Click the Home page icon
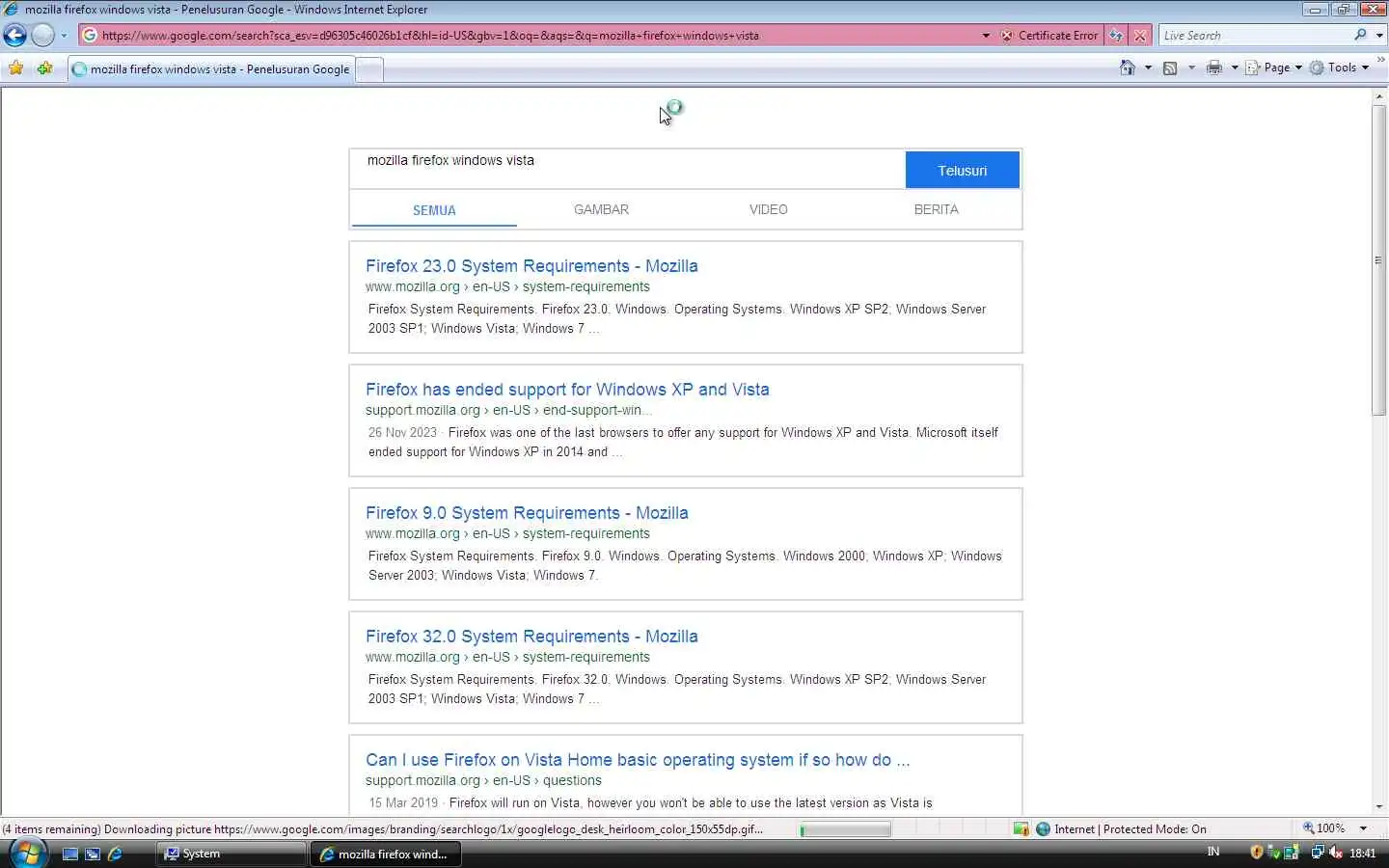This screenshot has height=868, width=1389. (1127, 68)
